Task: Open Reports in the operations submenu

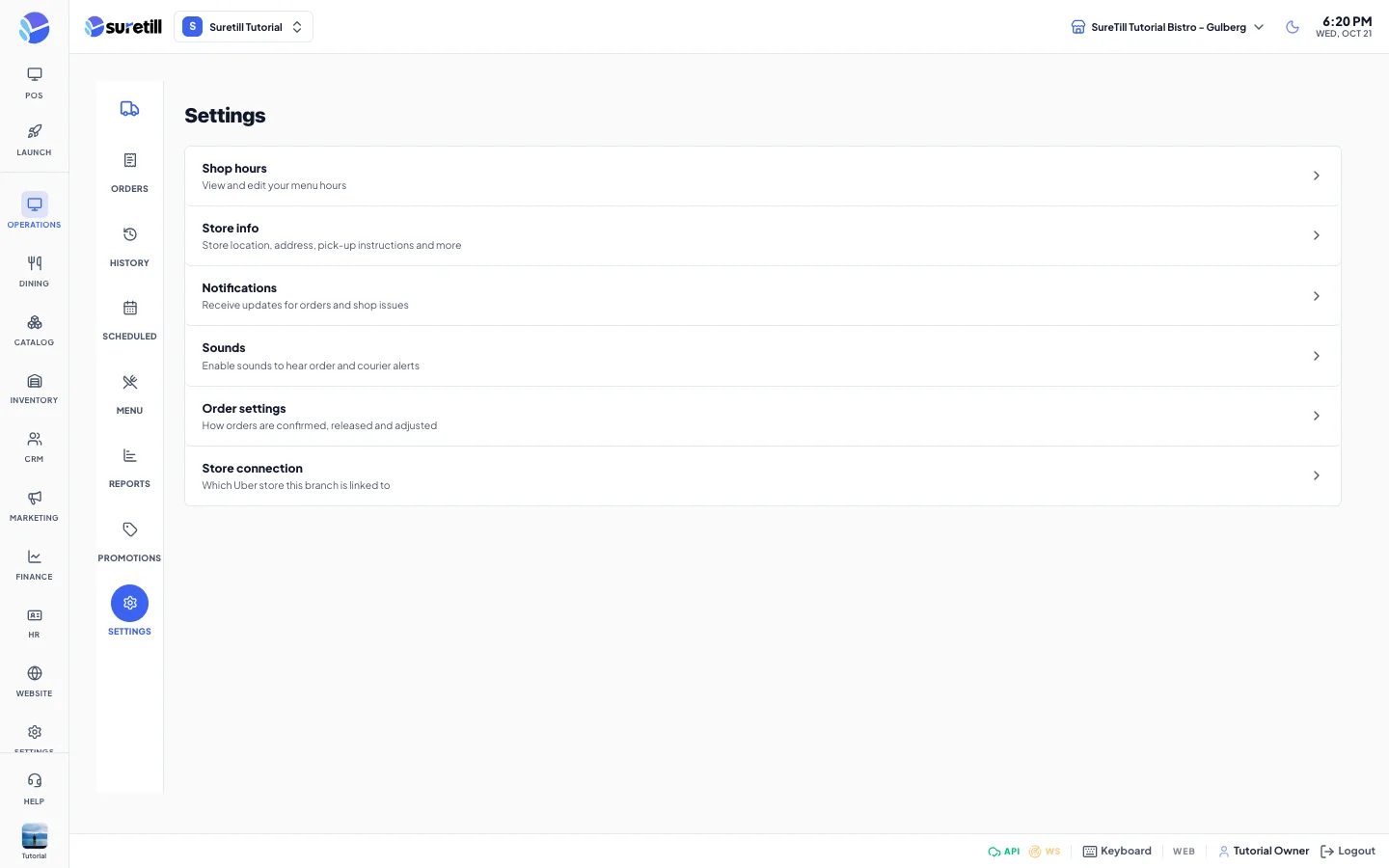Action: coord(129,467)
